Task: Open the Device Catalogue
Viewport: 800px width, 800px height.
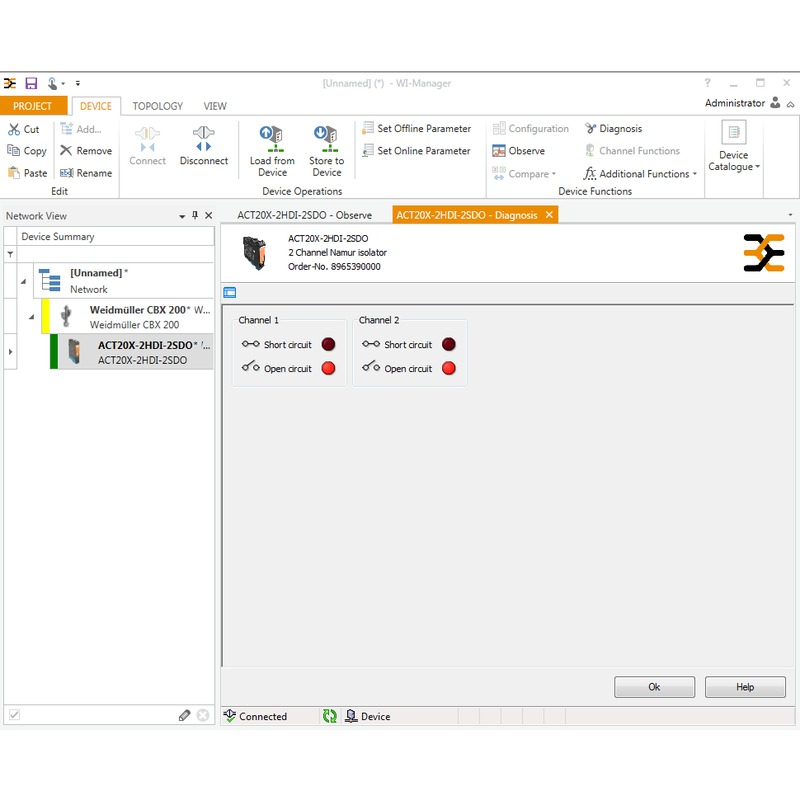Action: [734, 146]
